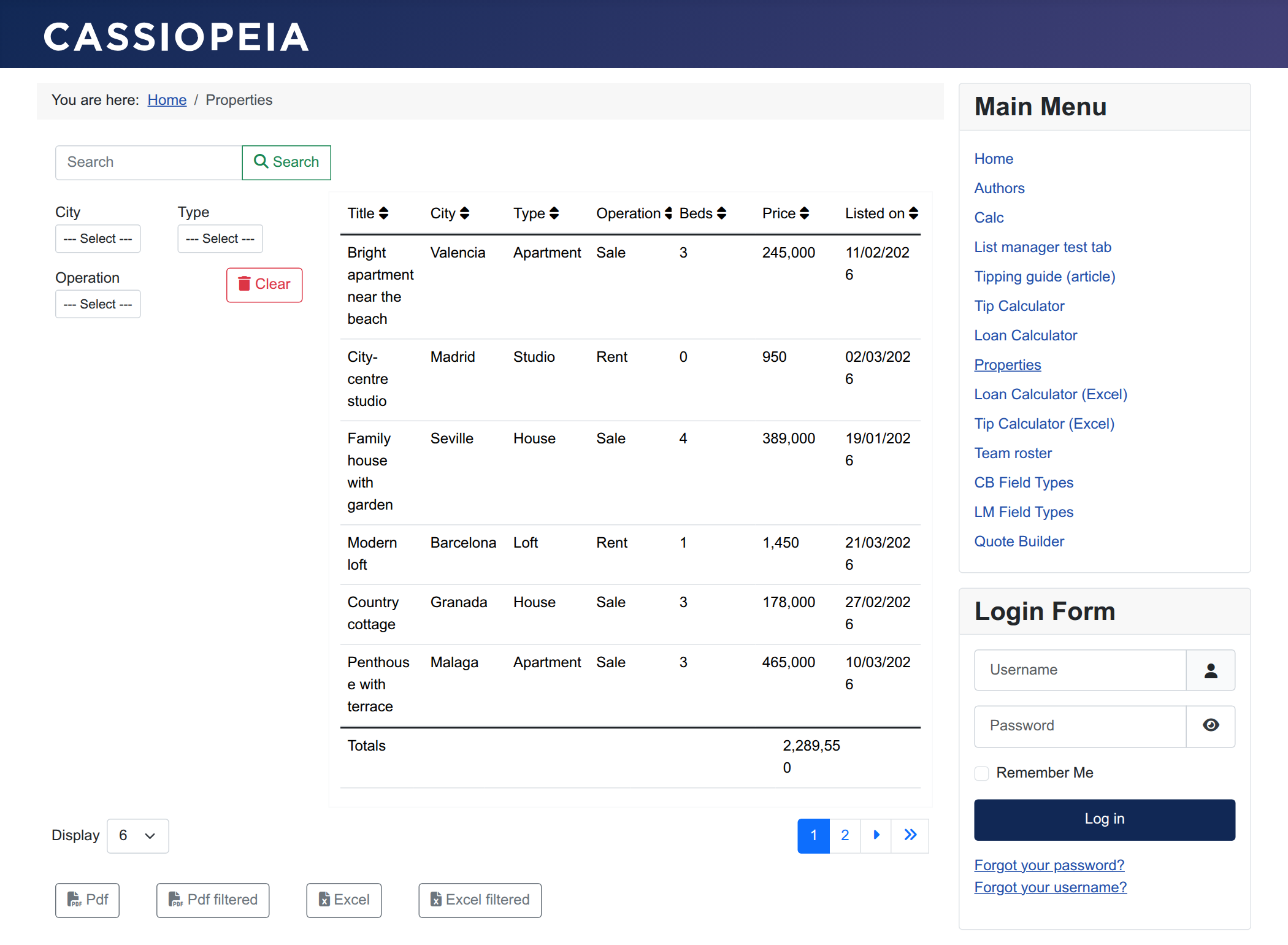The image size is (1288, 945).
Task: Check the Remember Me checkbox
Action: [982, 773]
